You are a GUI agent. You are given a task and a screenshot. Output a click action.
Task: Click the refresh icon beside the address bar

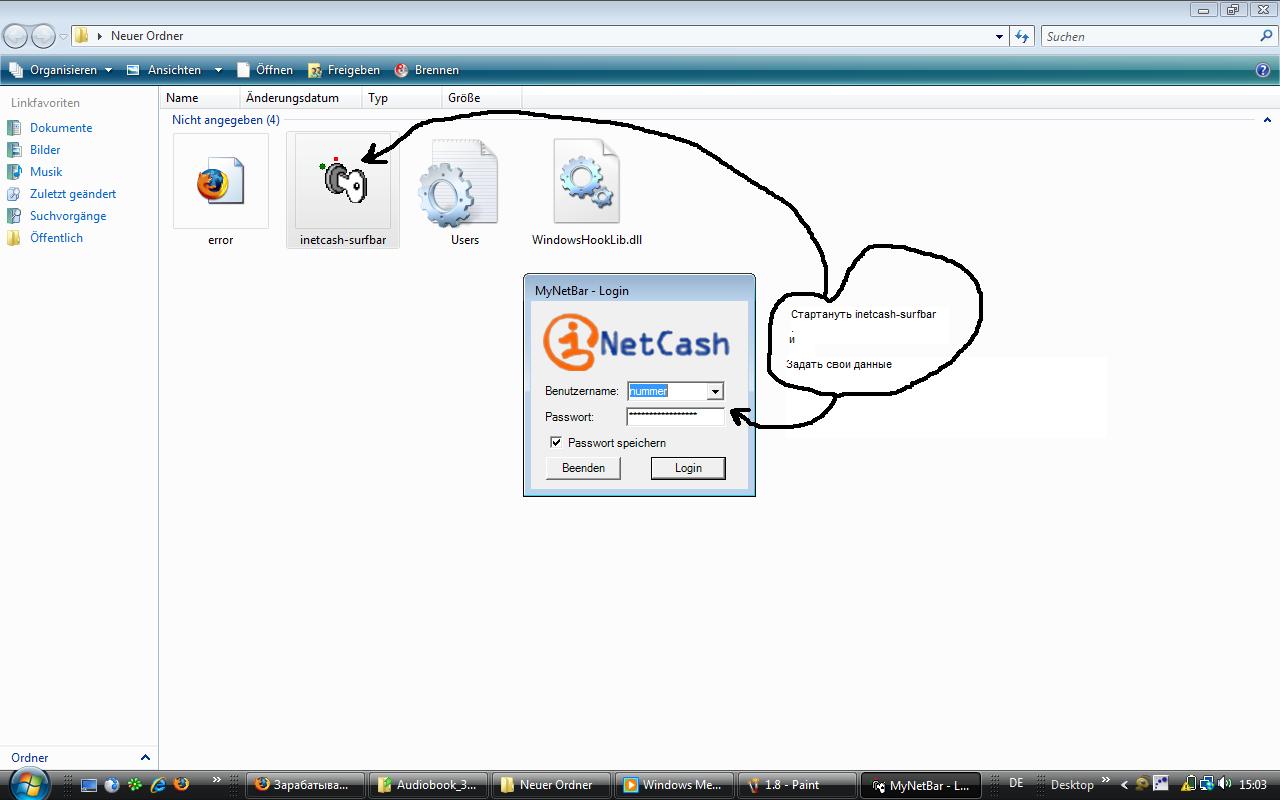tap(1022, 36)
